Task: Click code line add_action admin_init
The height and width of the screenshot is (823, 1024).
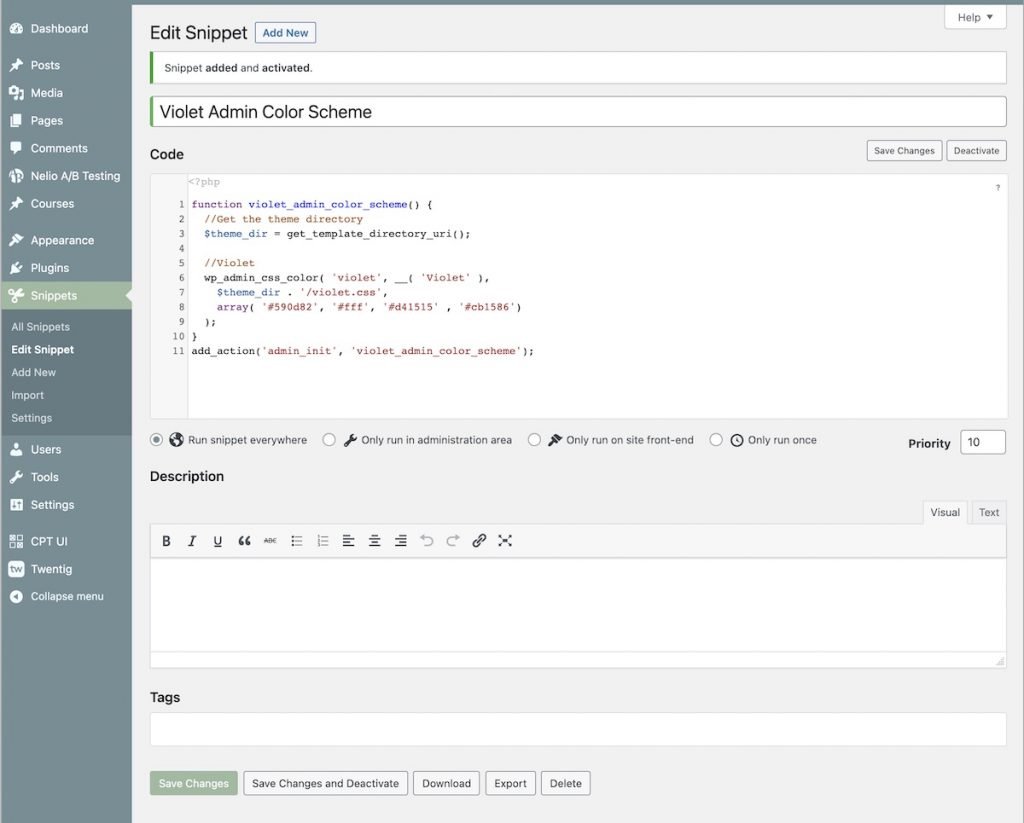Action: coord(362,351)
